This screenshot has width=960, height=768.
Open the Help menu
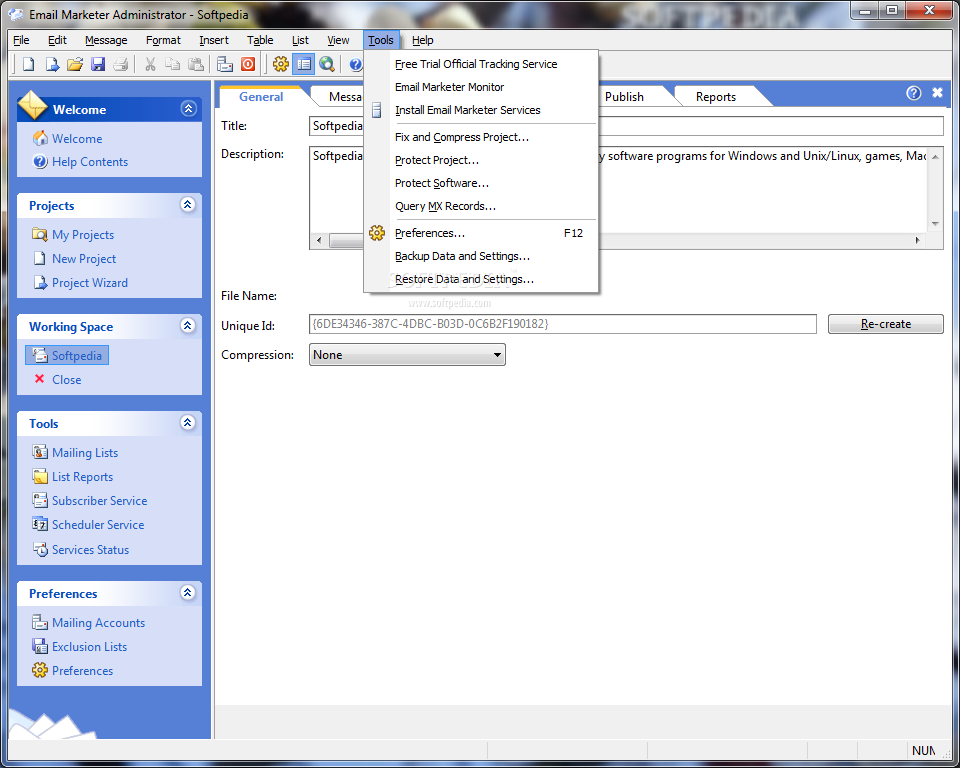[422, 40]
